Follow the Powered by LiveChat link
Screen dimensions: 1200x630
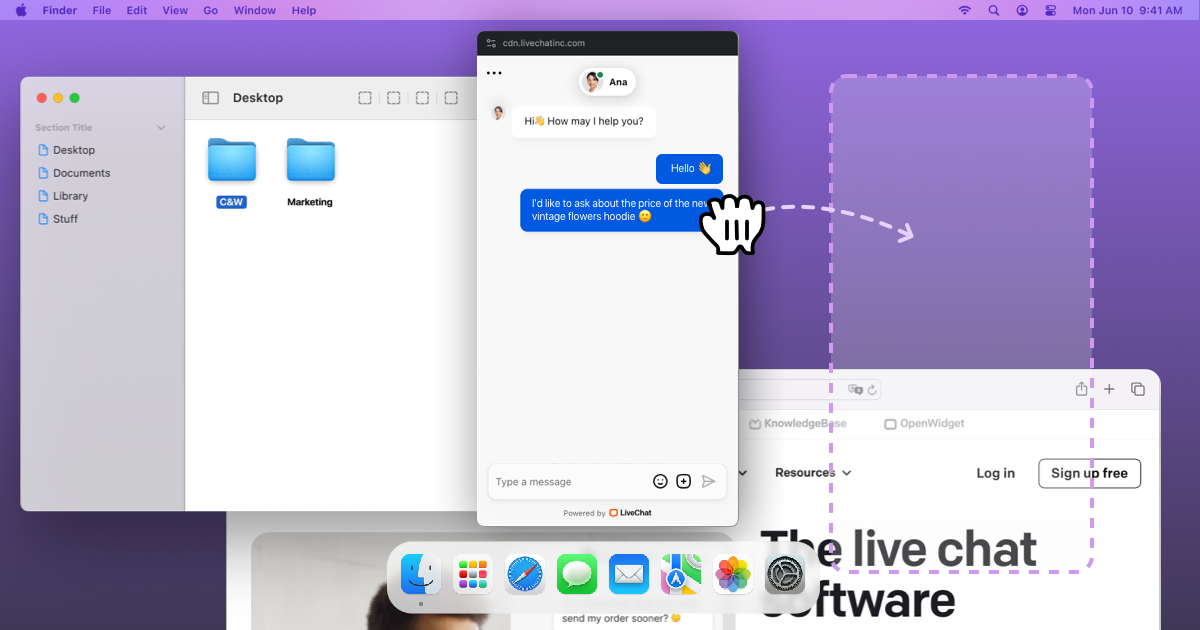[x=608, y=513]
